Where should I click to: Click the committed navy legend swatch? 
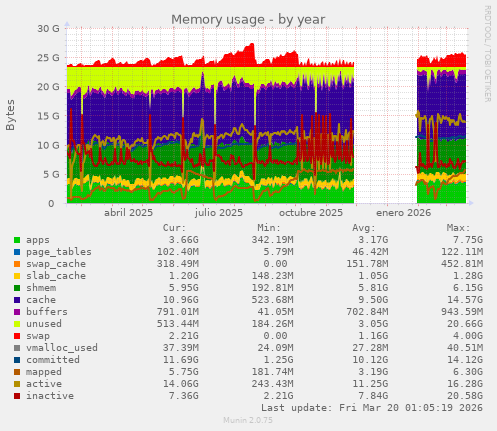pyautogui.click(x=17, y=360)
